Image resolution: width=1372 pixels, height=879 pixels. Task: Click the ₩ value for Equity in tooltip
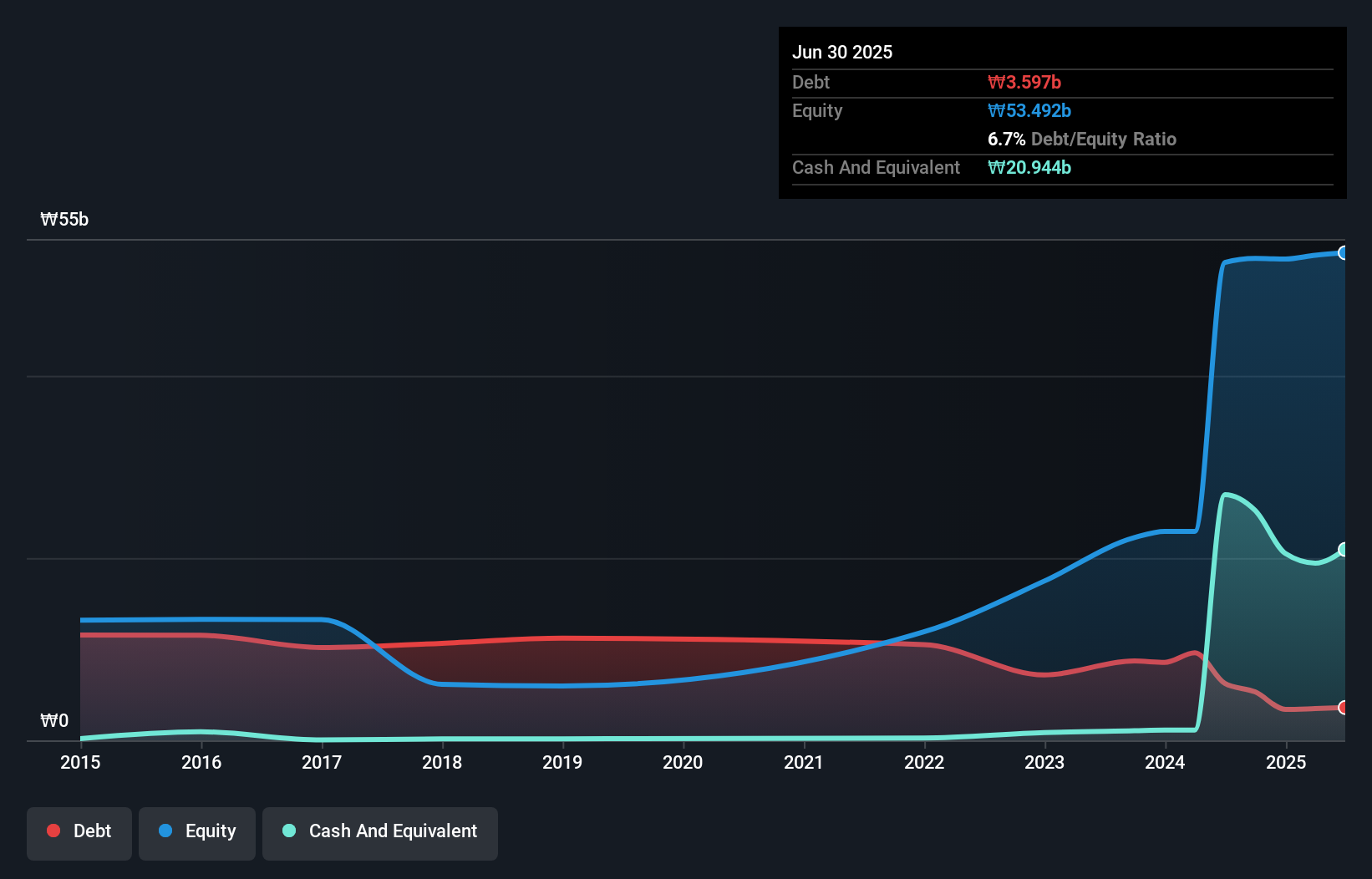coord(1029,110)
